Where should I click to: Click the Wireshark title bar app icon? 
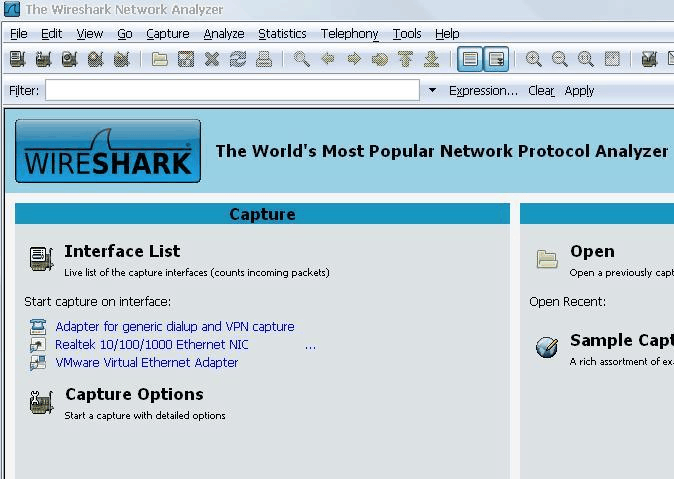(x=12, y=9)
